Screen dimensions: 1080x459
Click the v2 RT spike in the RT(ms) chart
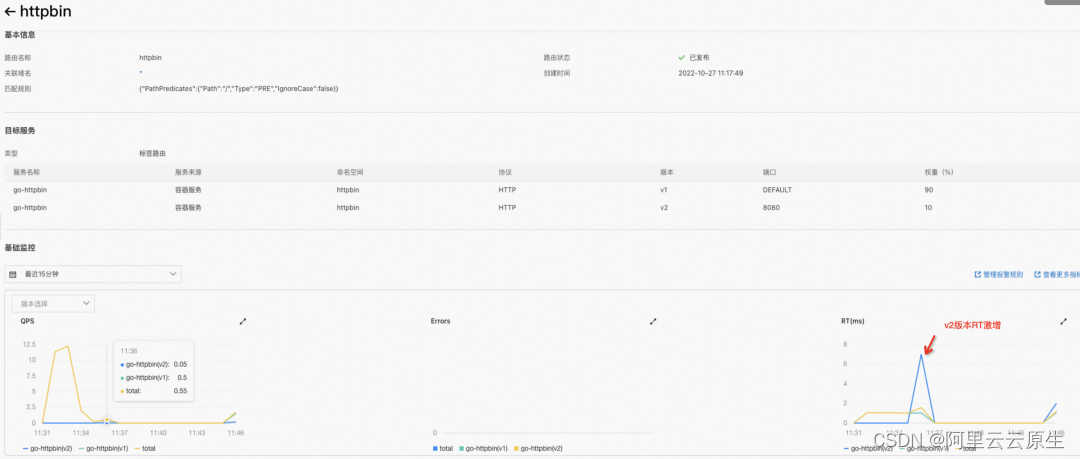921,354
